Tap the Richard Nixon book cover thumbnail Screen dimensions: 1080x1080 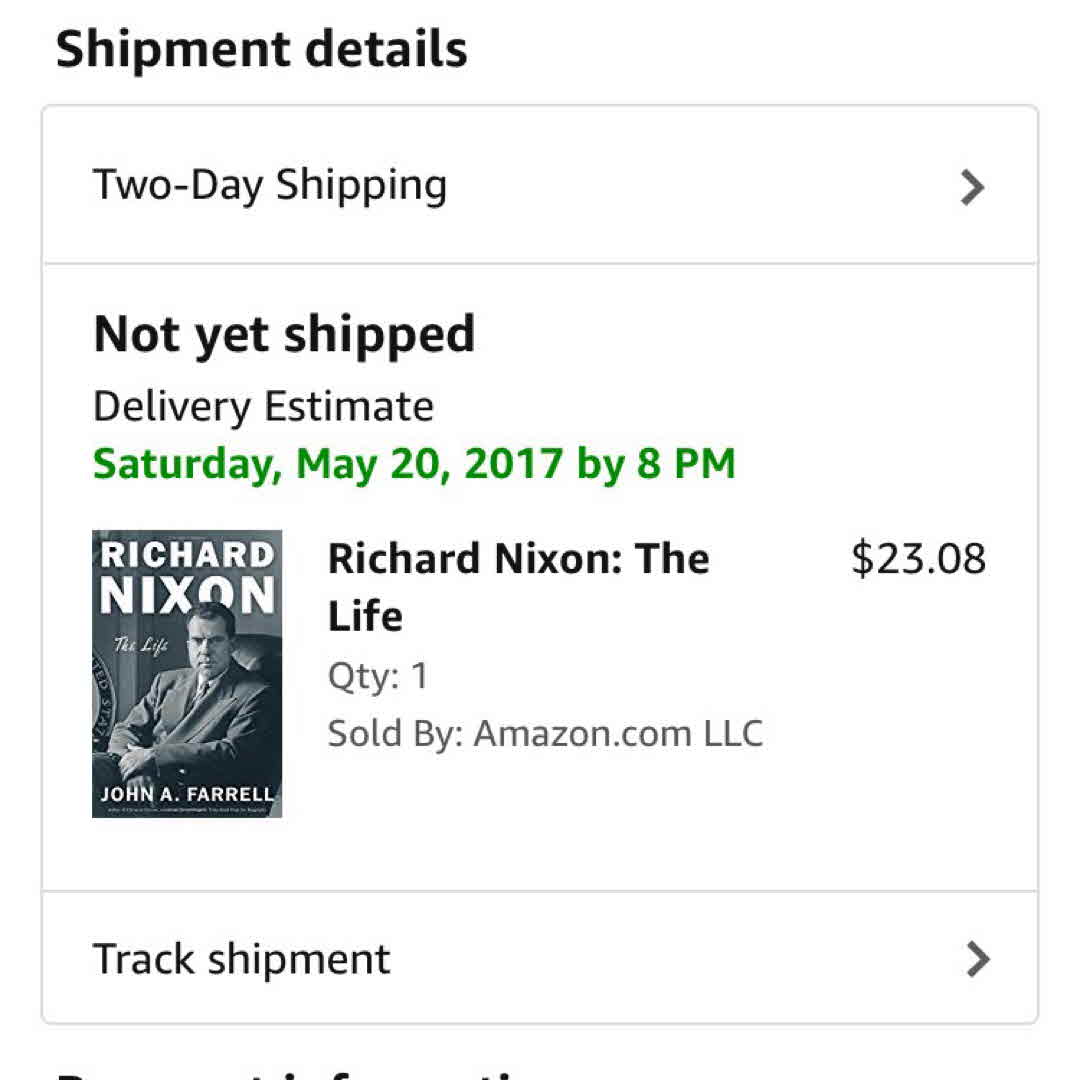coord(187,673)
